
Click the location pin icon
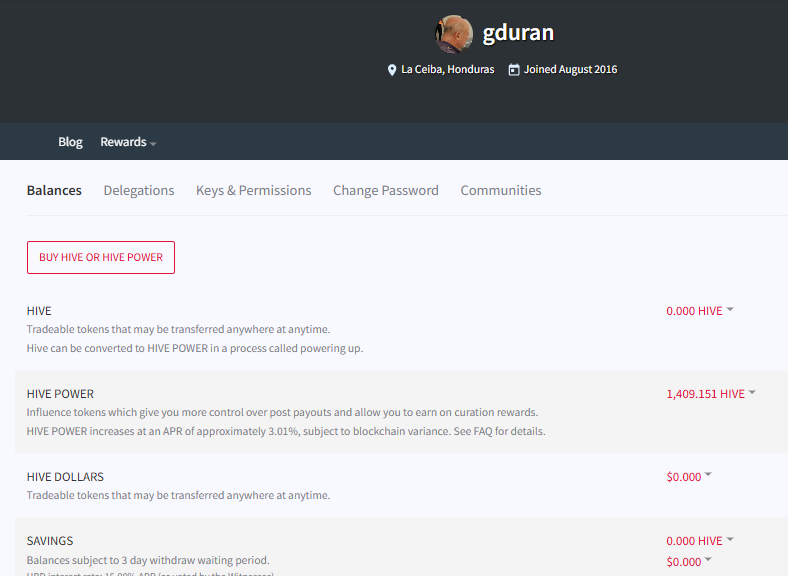pyautogui.click(x=392, y=70)
